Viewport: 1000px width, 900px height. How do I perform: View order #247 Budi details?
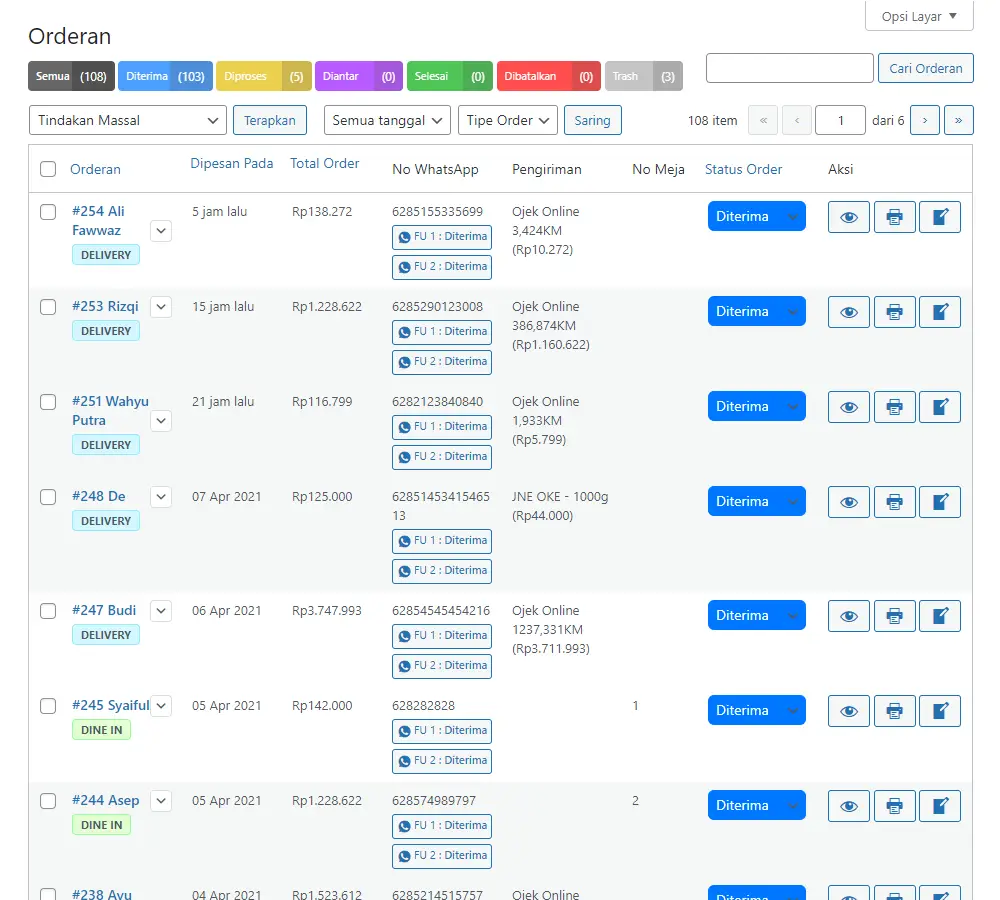click(x=848, y=616)
